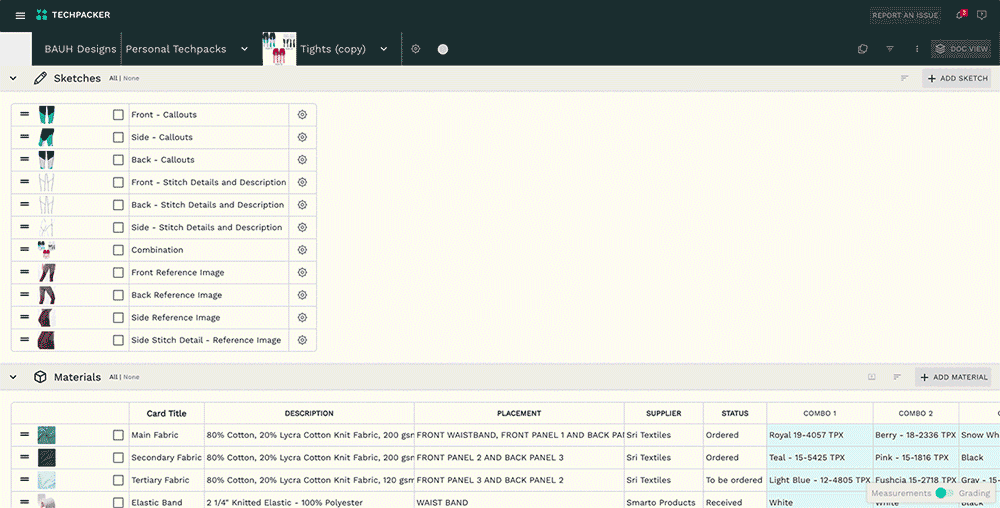Open gear for Back Reference Image

302,295
